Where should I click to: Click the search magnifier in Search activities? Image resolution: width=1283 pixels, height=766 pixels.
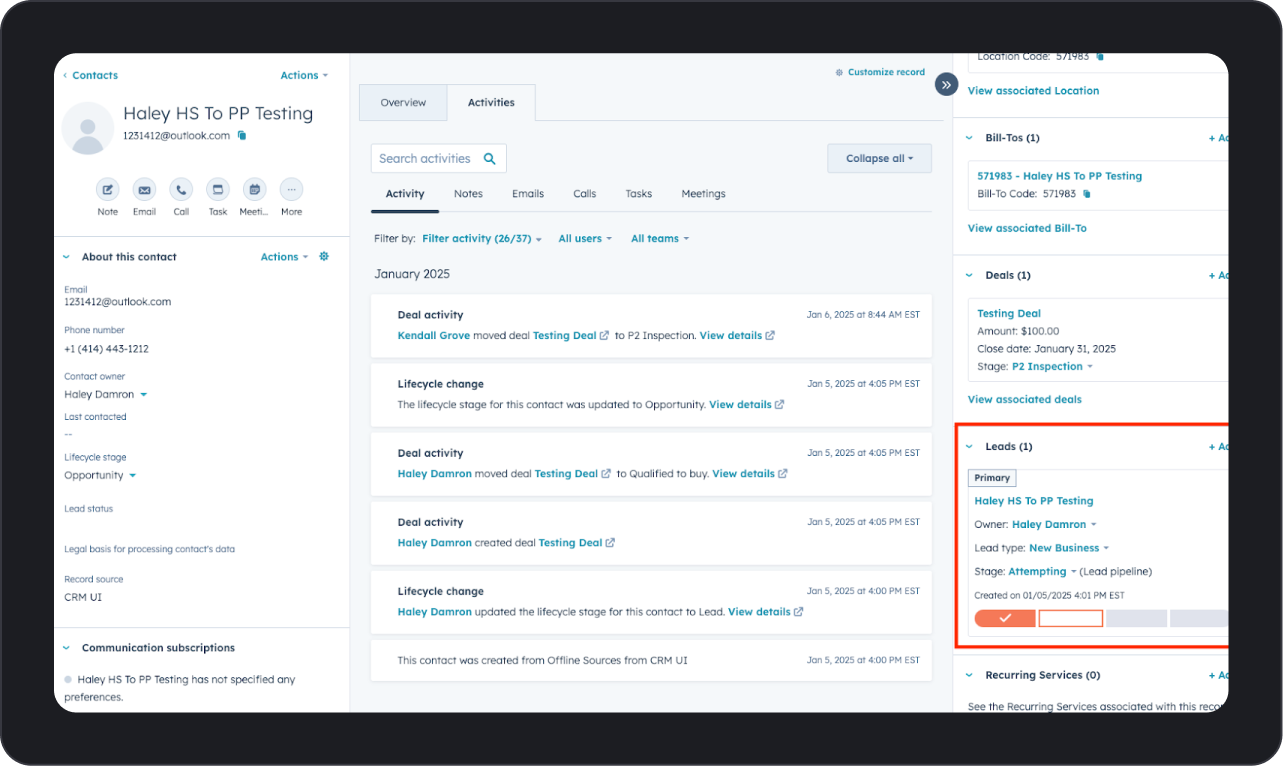click(490, 159)
